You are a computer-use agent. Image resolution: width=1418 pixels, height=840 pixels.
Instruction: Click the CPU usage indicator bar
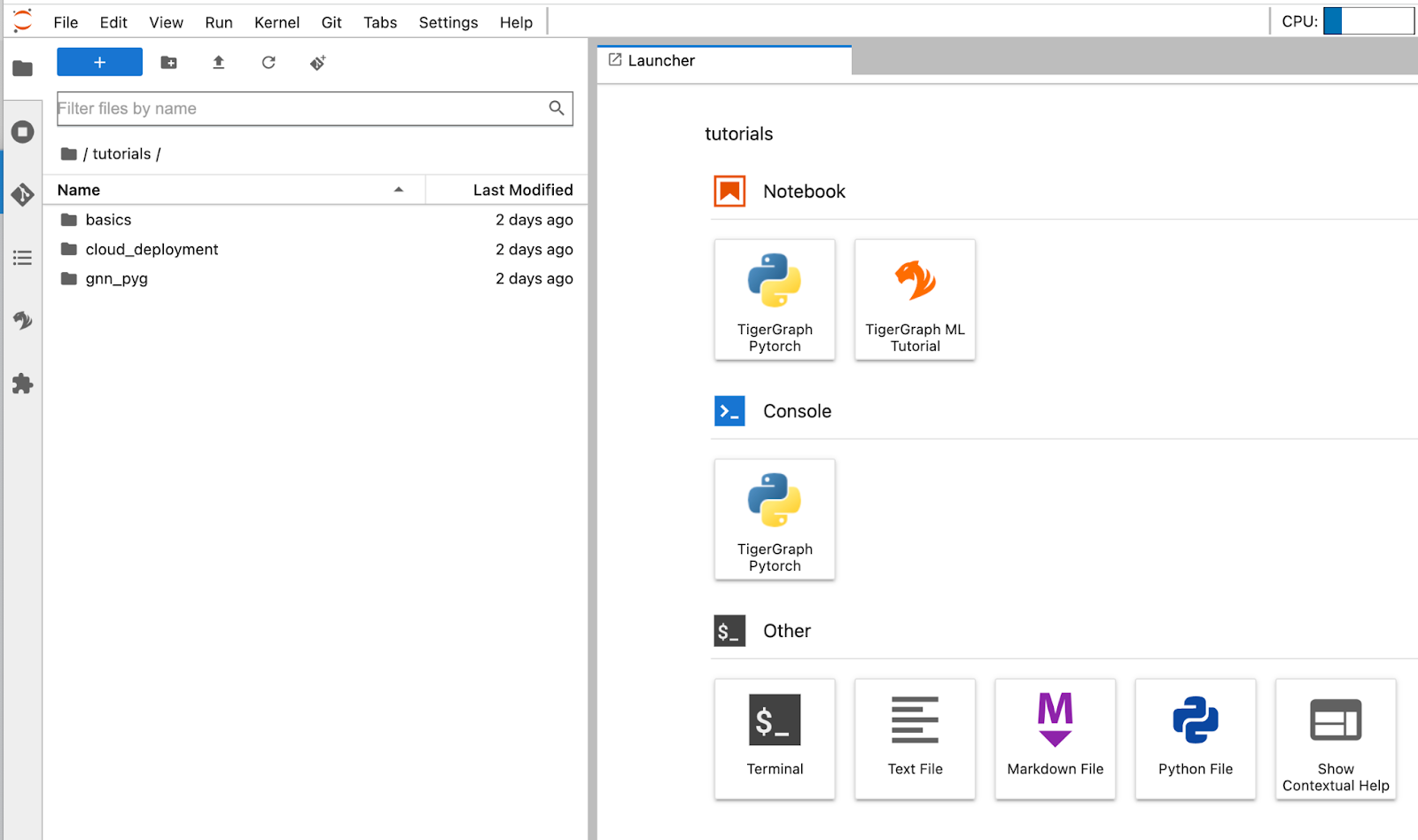(1368, 21)
